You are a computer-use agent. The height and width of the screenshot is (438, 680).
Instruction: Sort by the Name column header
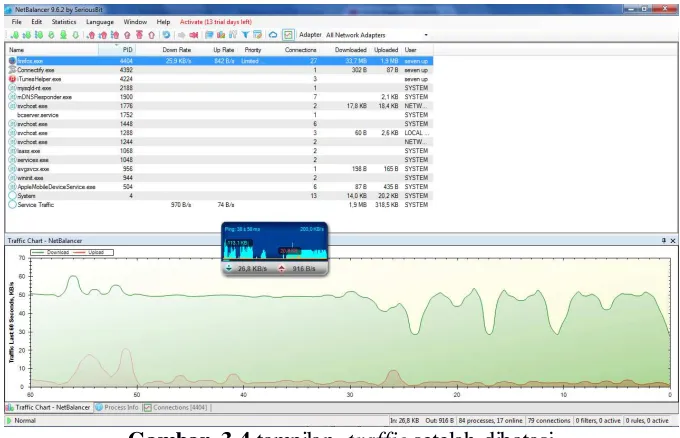click(x=52, y=50)
